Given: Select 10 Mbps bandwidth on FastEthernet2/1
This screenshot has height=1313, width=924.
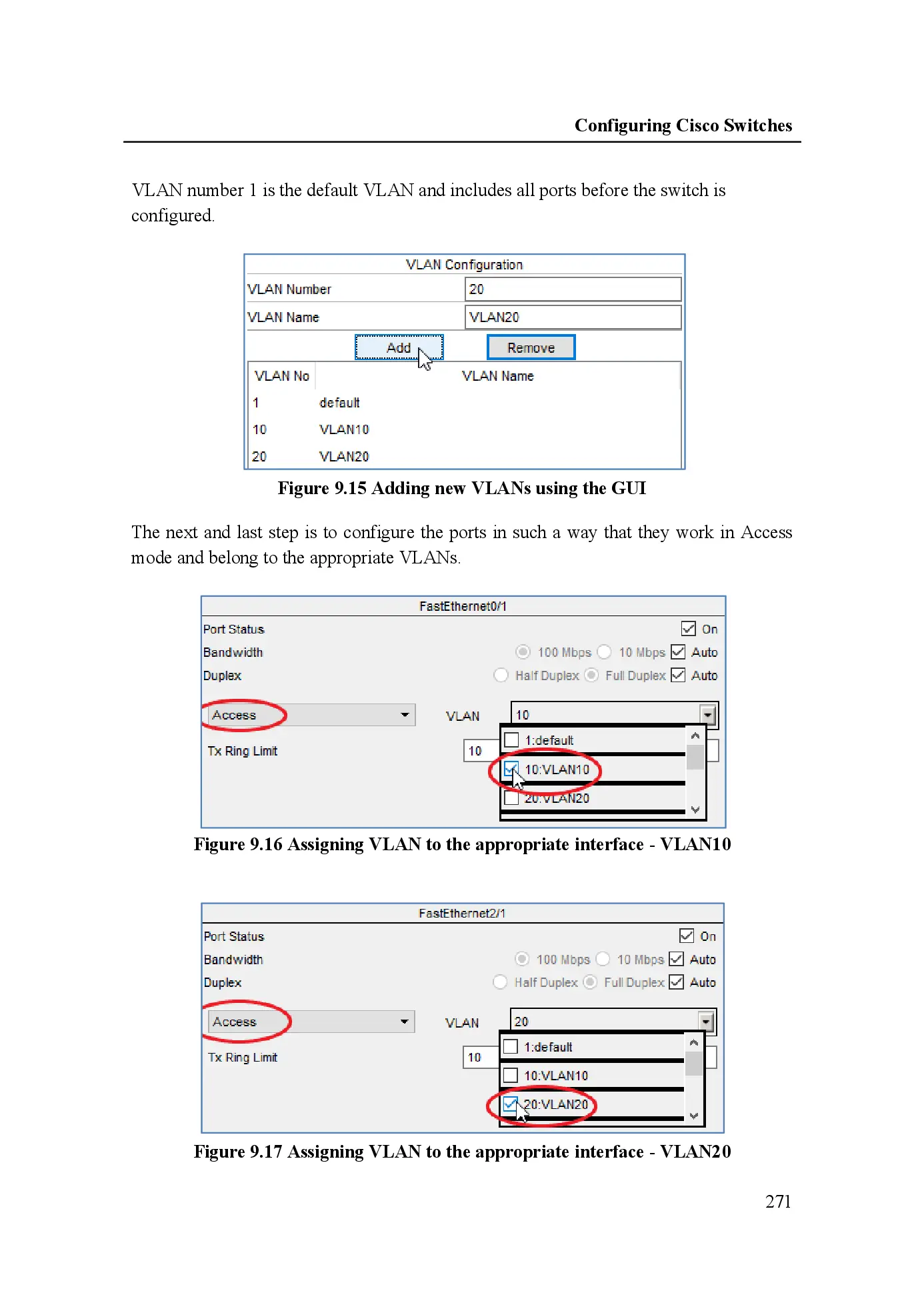Looking at the screenshot, I should (603, 959).
